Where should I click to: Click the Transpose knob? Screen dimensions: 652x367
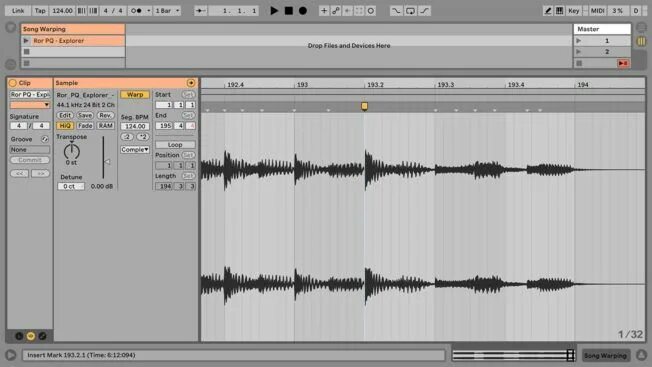click(x=72, y=151)
